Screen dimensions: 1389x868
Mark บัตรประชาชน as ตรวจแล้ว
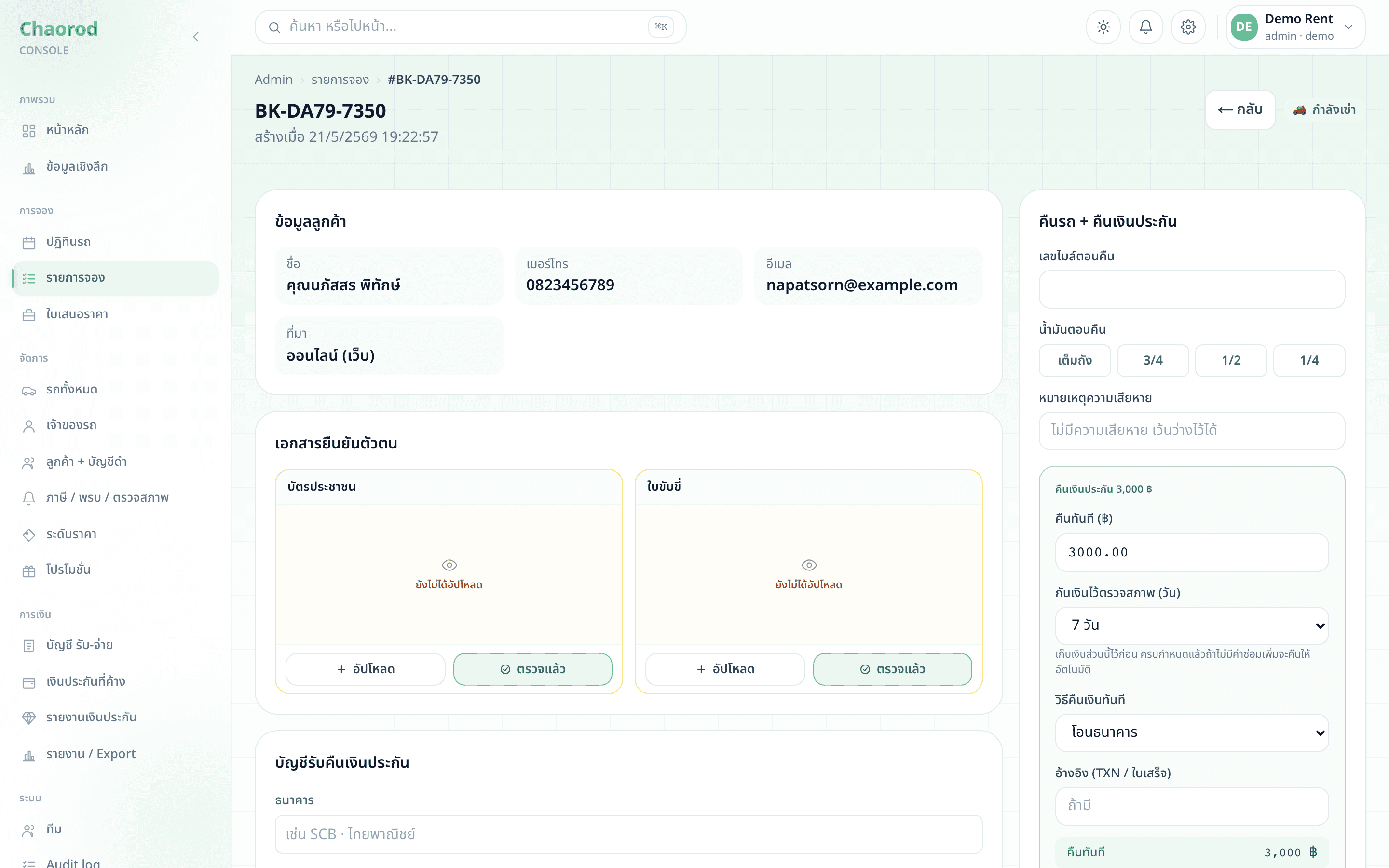[x=532, y=669]
